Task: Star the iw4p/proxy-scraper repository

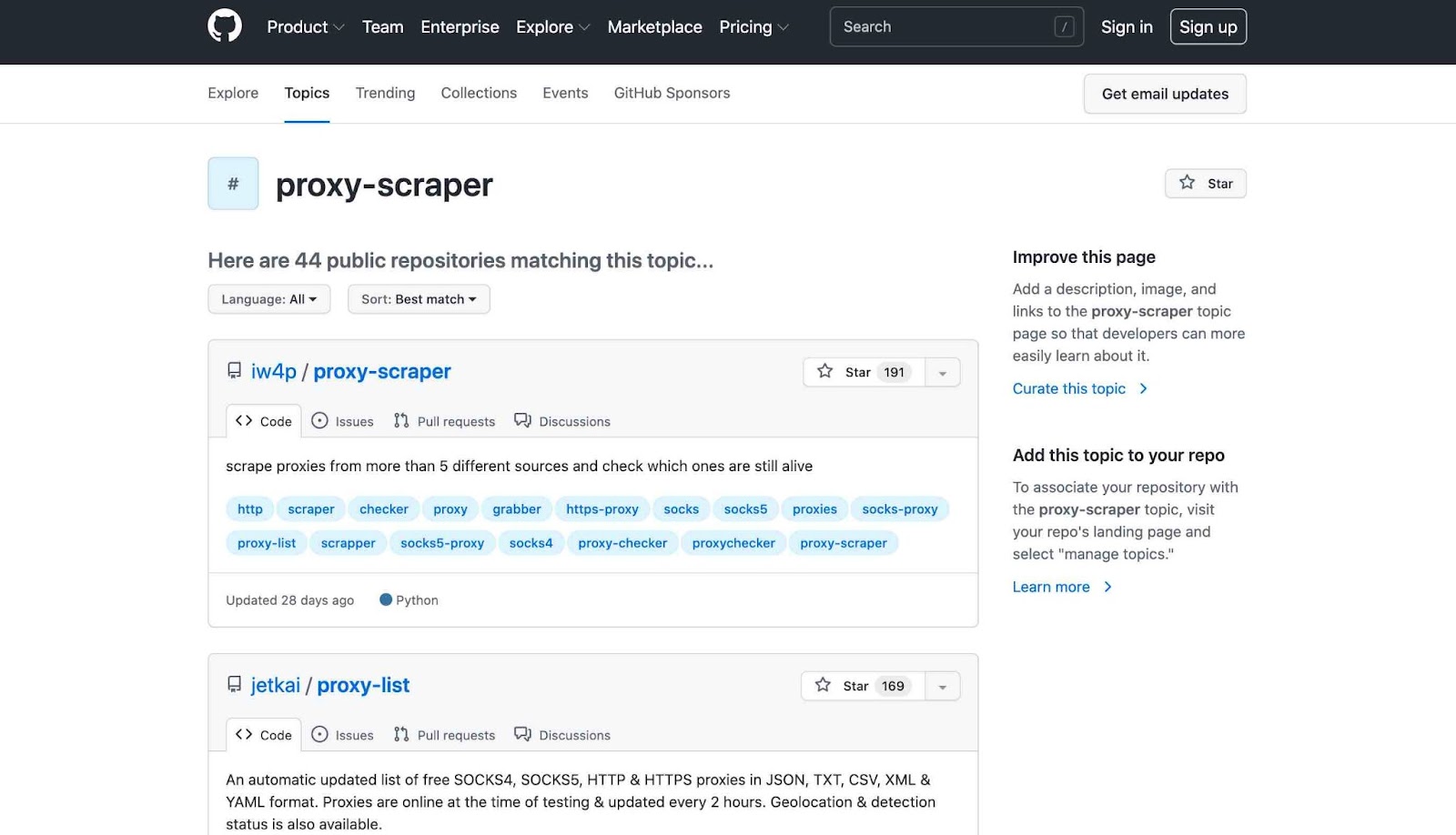Action: click(x=864, y=372)
